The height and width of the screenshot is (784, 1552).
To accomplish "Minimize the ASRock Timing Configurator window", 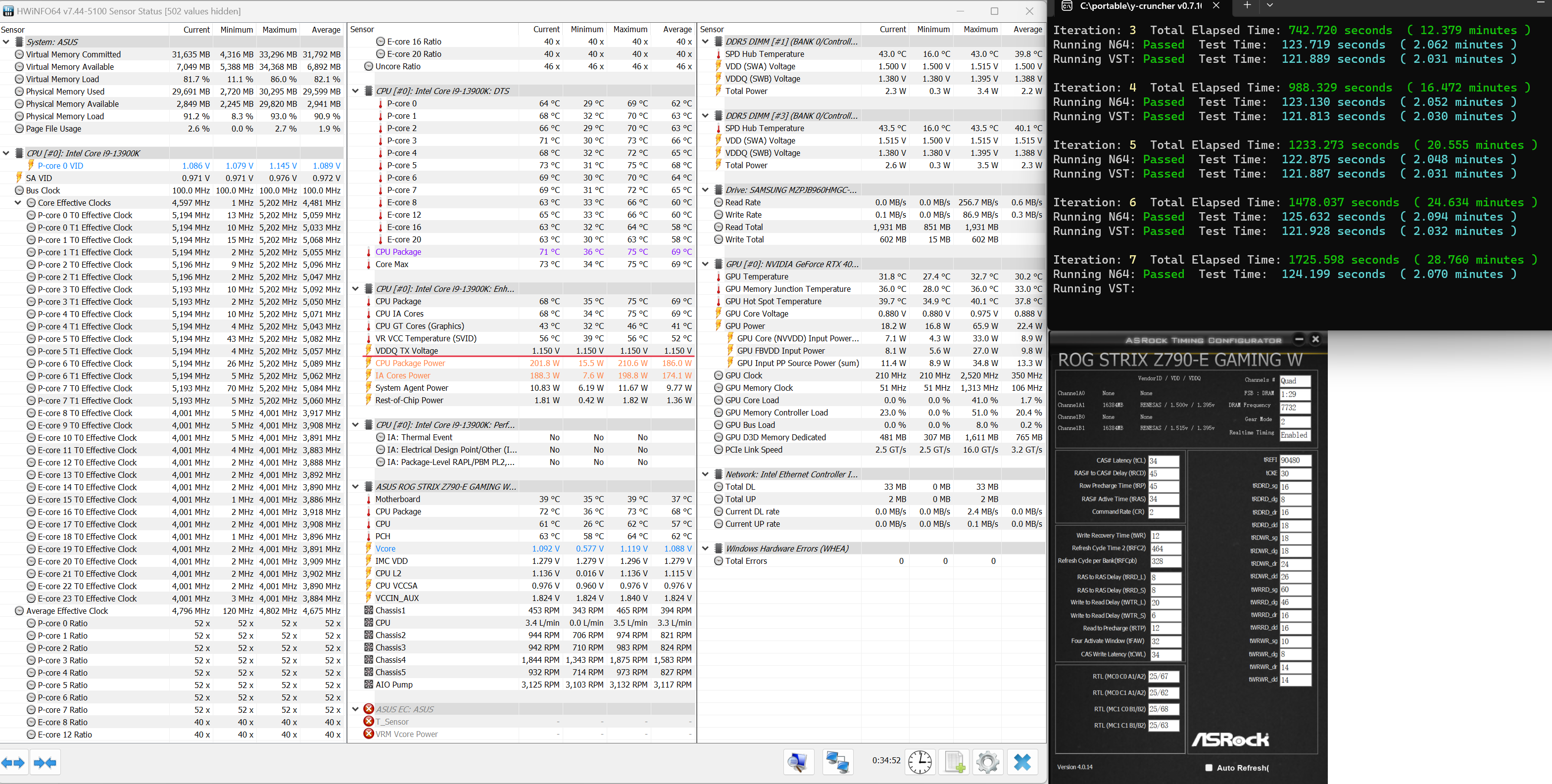I will (1299, 340).
